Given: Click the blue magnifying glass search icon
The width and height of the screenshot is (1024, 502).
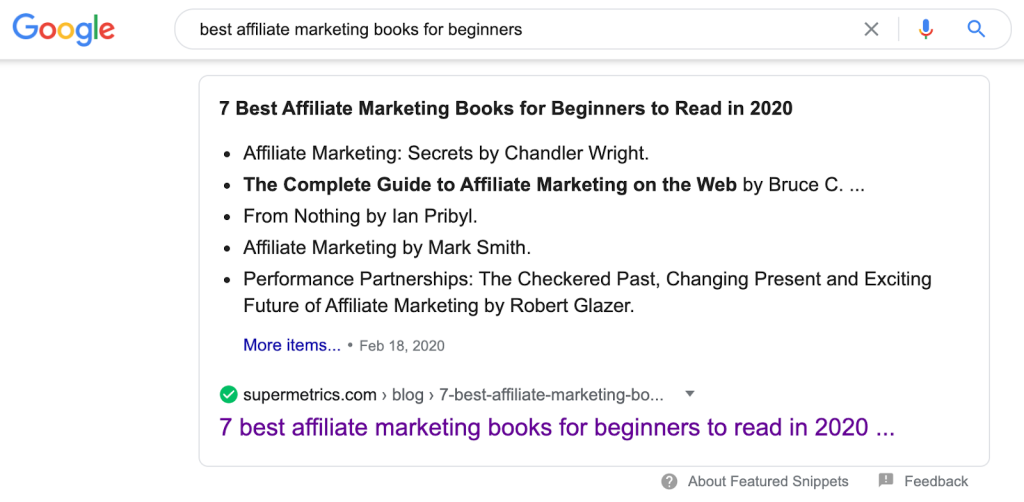Looking at the screenshot, I should [x=976, y=29].
